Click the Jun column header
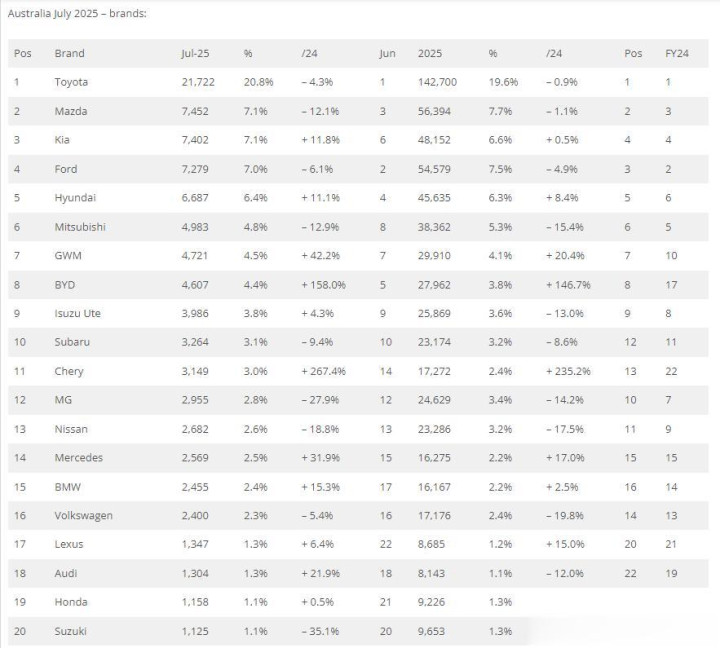 click(388, 53)
